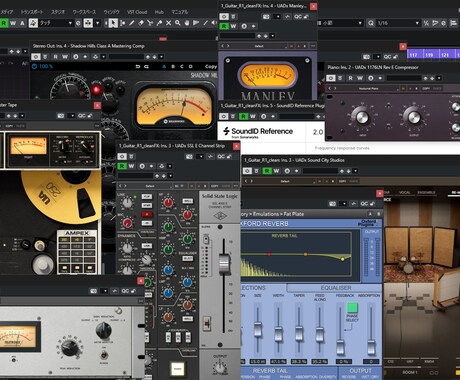Switch to Equaliser tab in Oxford Reverb
The height and width of the screenshot is (380, 460).
pos(336,288)
